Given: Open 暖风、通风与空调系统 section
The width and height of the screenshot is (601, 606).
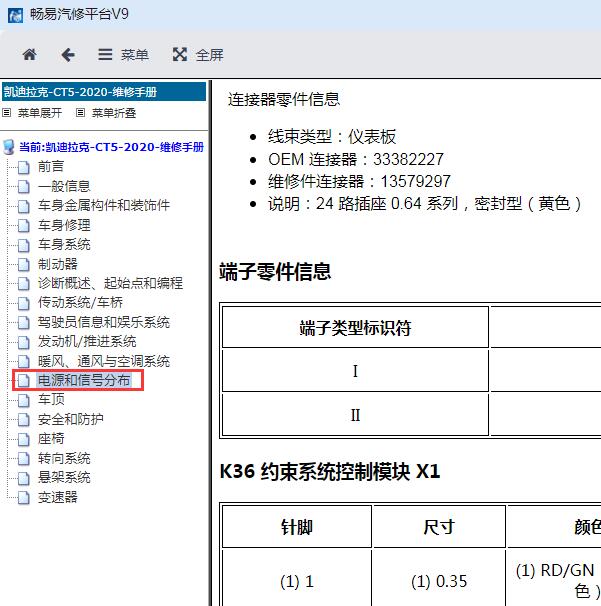Looking at the screenshot, I should (x=104, y=361).
